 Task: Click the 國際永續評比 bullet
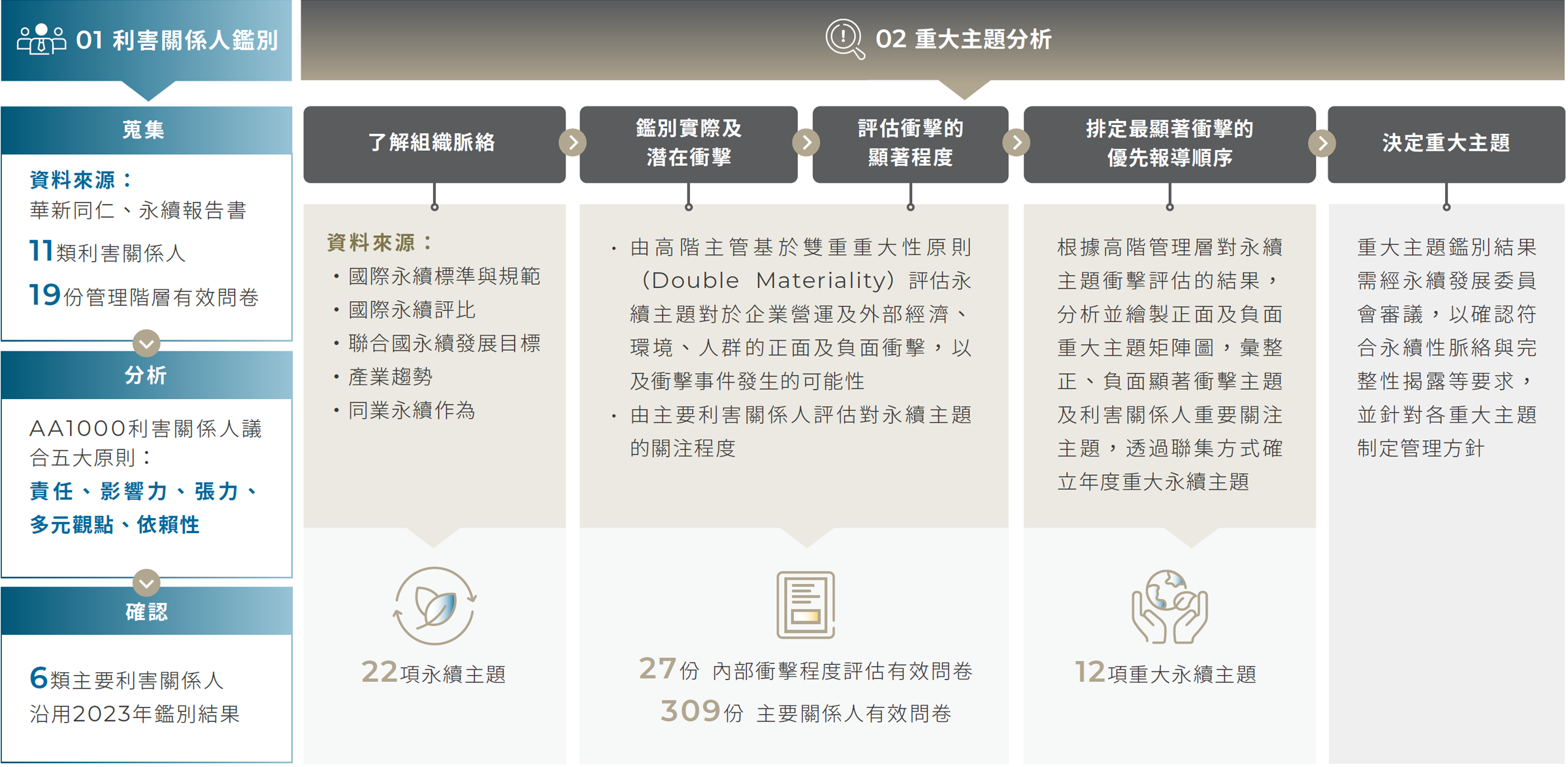tap(404, 310)
